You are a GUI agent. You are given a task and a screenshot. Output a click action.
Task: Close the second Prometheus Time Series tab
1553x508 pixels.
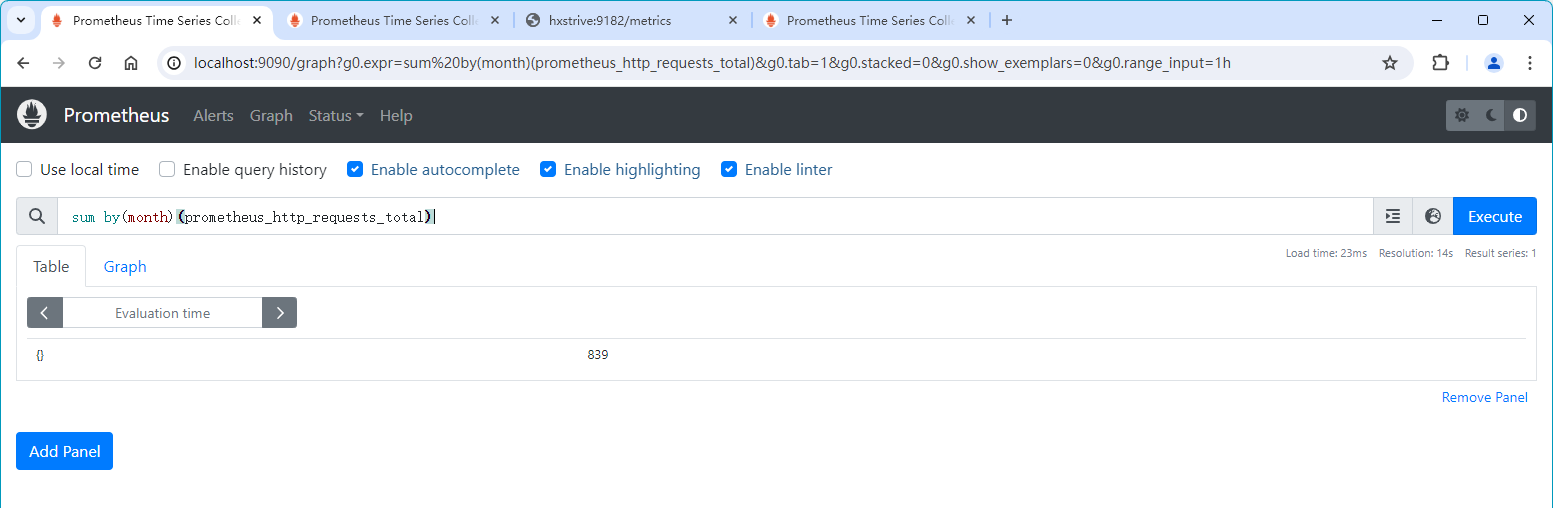coord(495,20)
